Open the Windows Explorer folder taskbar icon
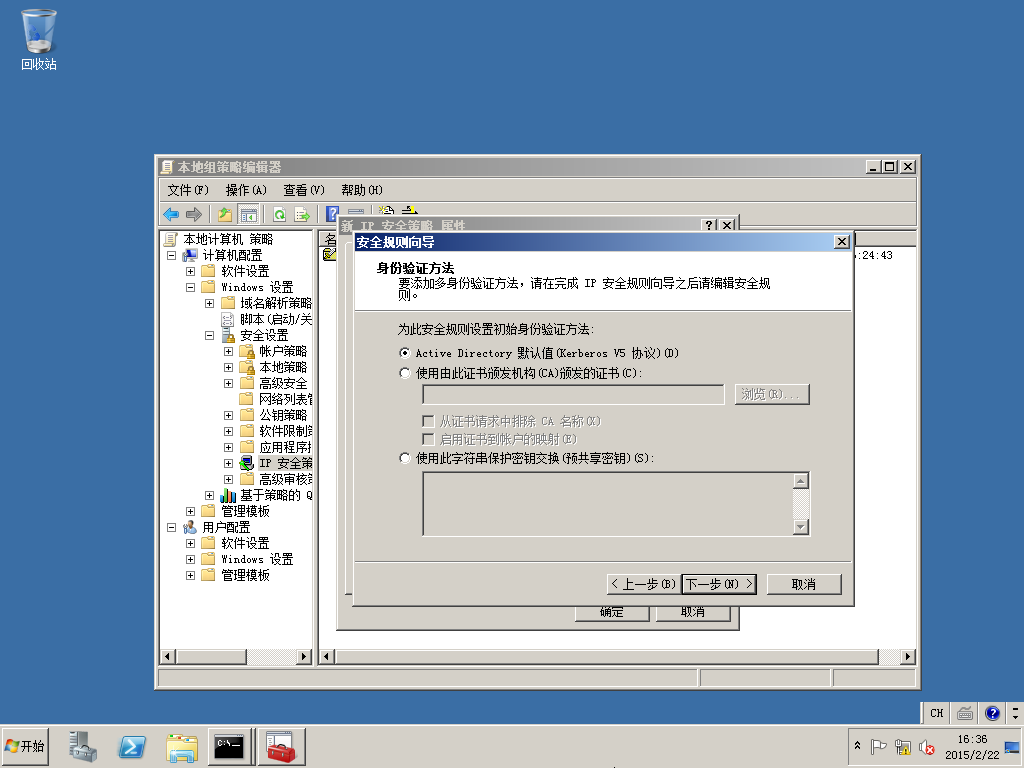The height and width of the screenshot is (768, 1024). point(182,747)
